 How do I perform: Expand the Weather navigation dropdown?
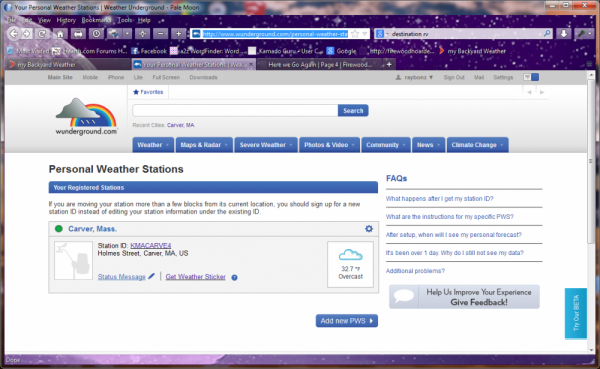pyautogui.click(x=153, y=145)
